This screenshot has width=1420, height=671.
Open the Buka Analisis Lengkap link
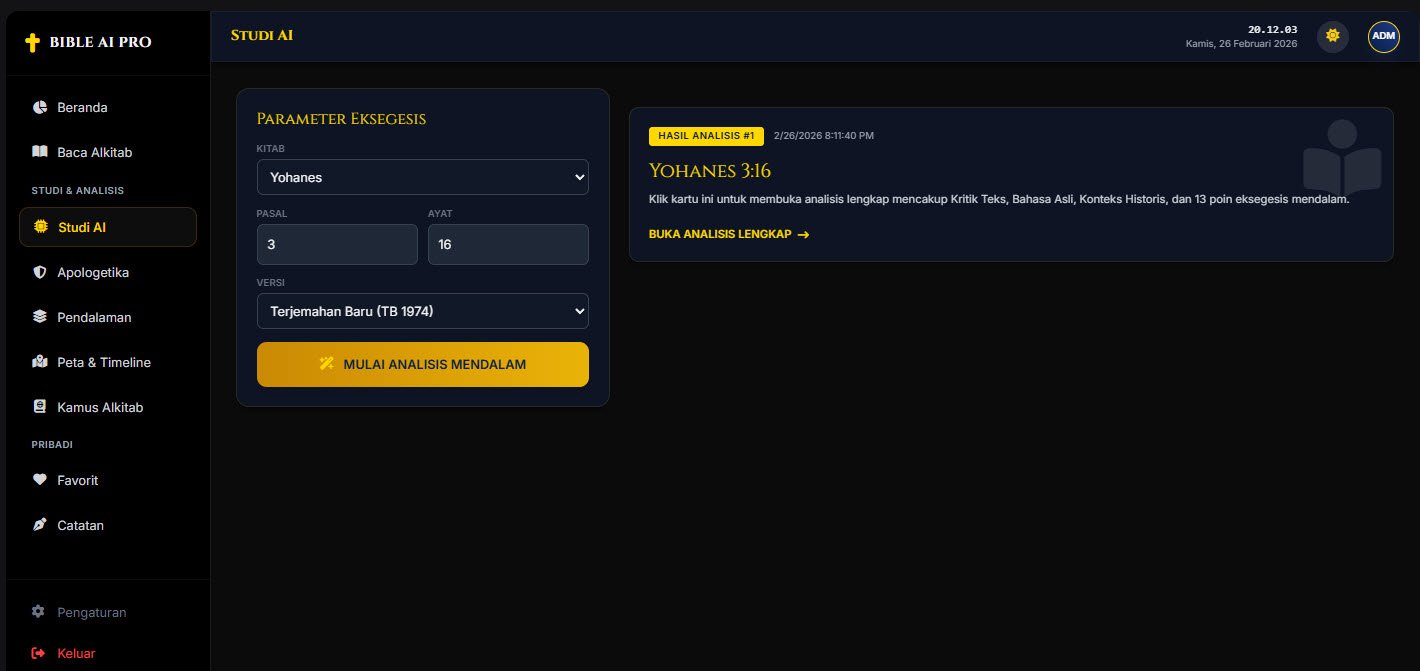[x=729, y=234]
